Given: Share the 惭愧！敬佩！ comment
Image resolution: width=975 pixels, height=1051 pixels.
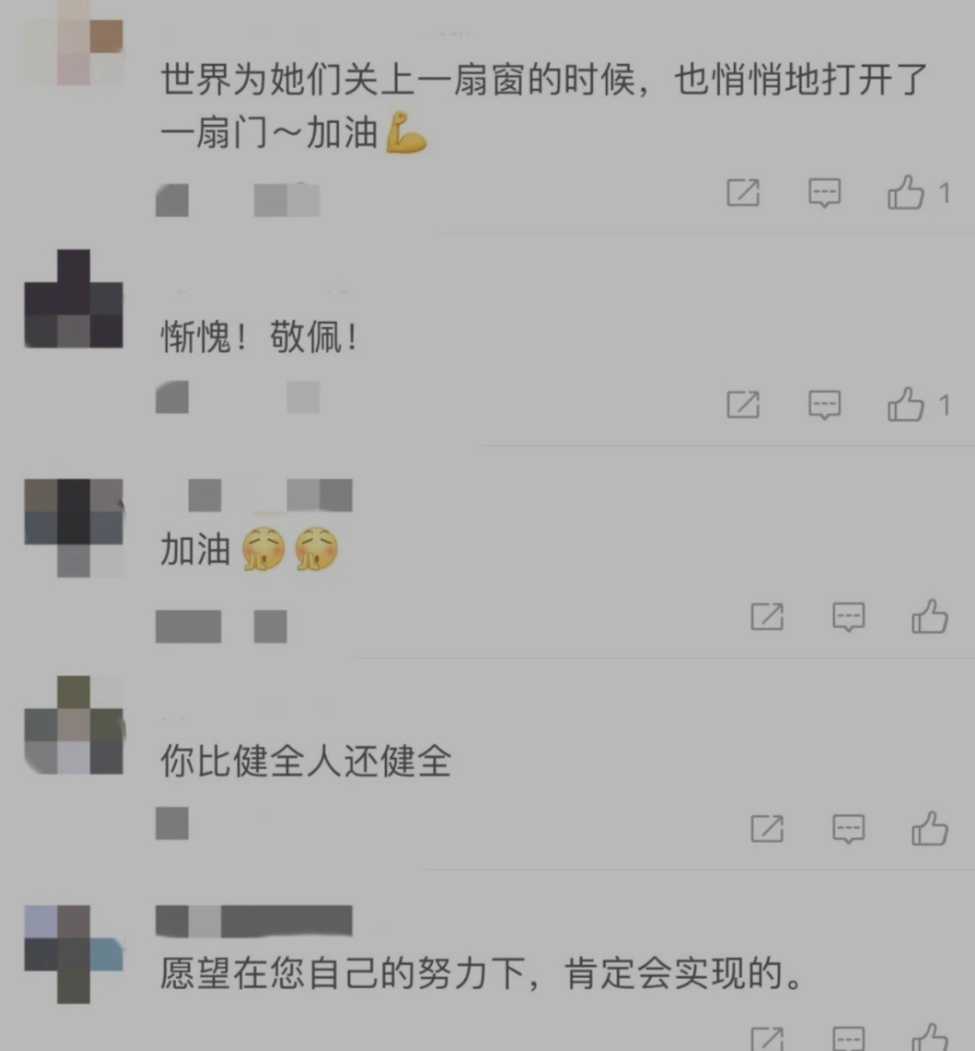Looking at the screenshot, I should [x=743, y=405].
